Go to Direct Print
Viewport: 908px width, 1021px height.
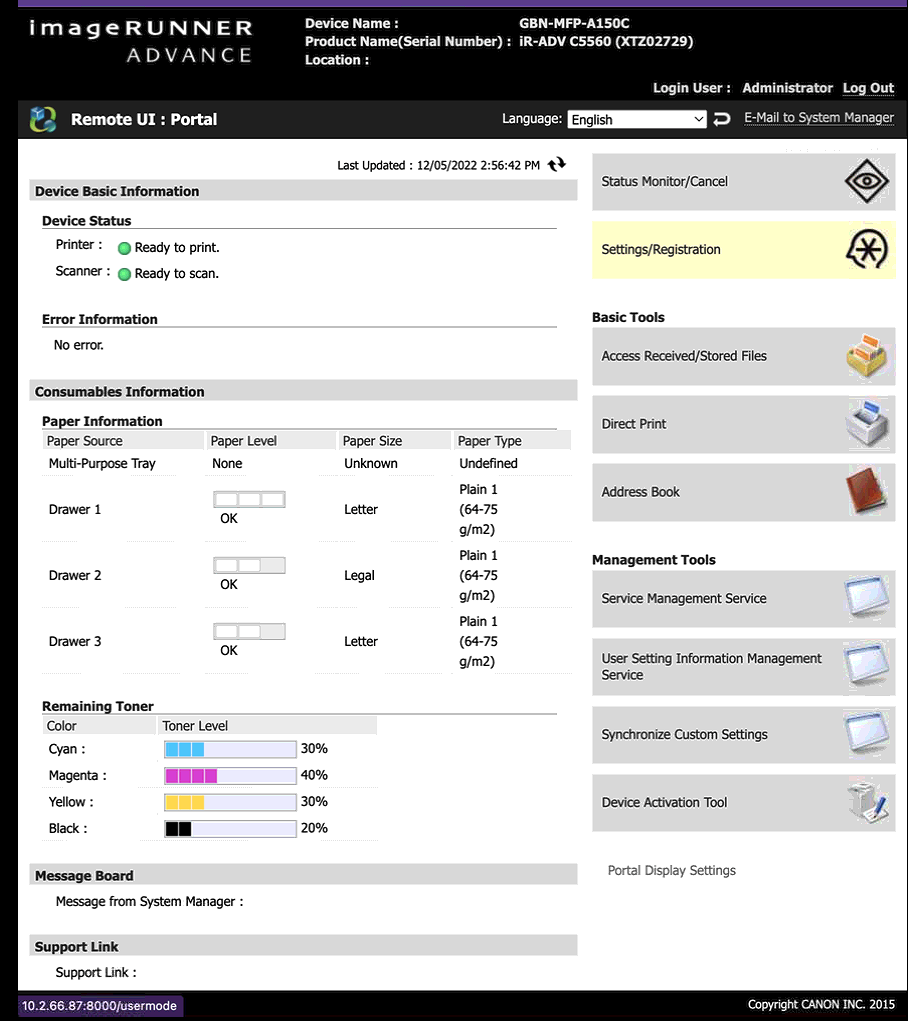click(x=744, y=424)
